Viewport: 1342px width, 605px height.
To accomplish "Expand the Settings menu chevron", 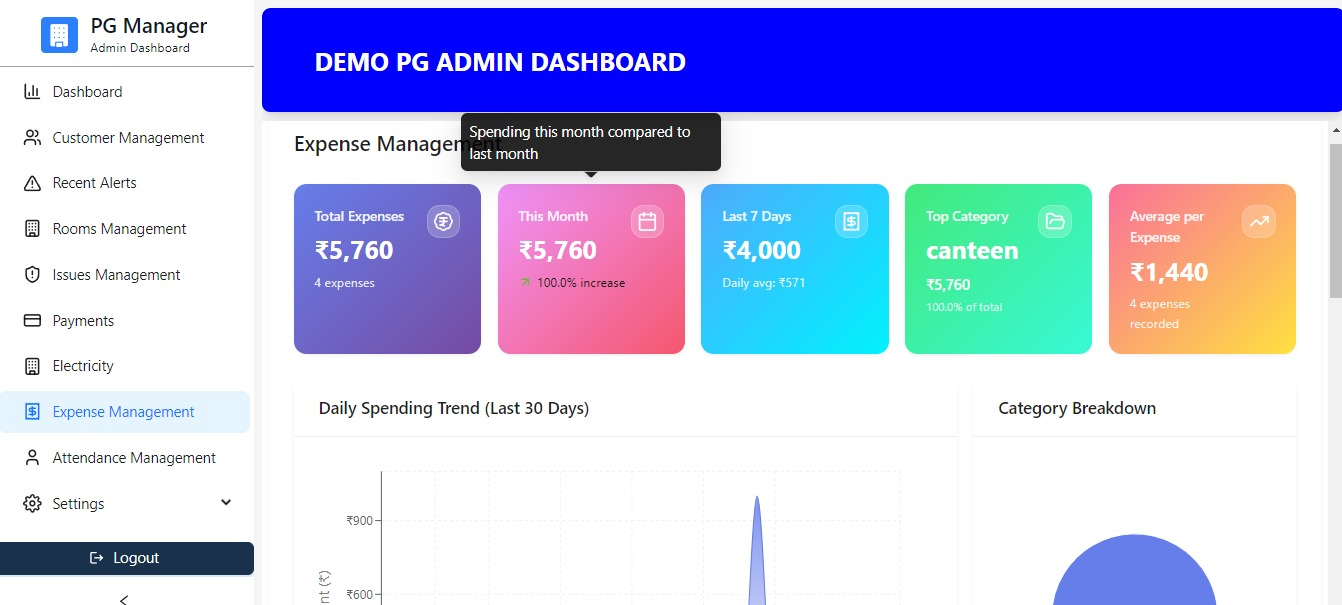I will tap(225, 502).
